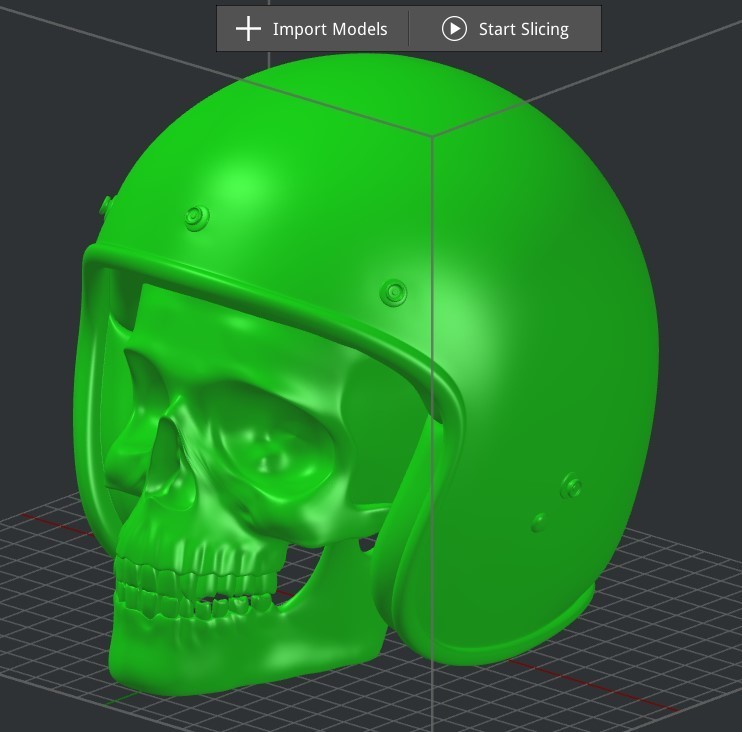Click the plus icon beside Import Models
The width and height of the screenshot is (742, 732).
248,29
